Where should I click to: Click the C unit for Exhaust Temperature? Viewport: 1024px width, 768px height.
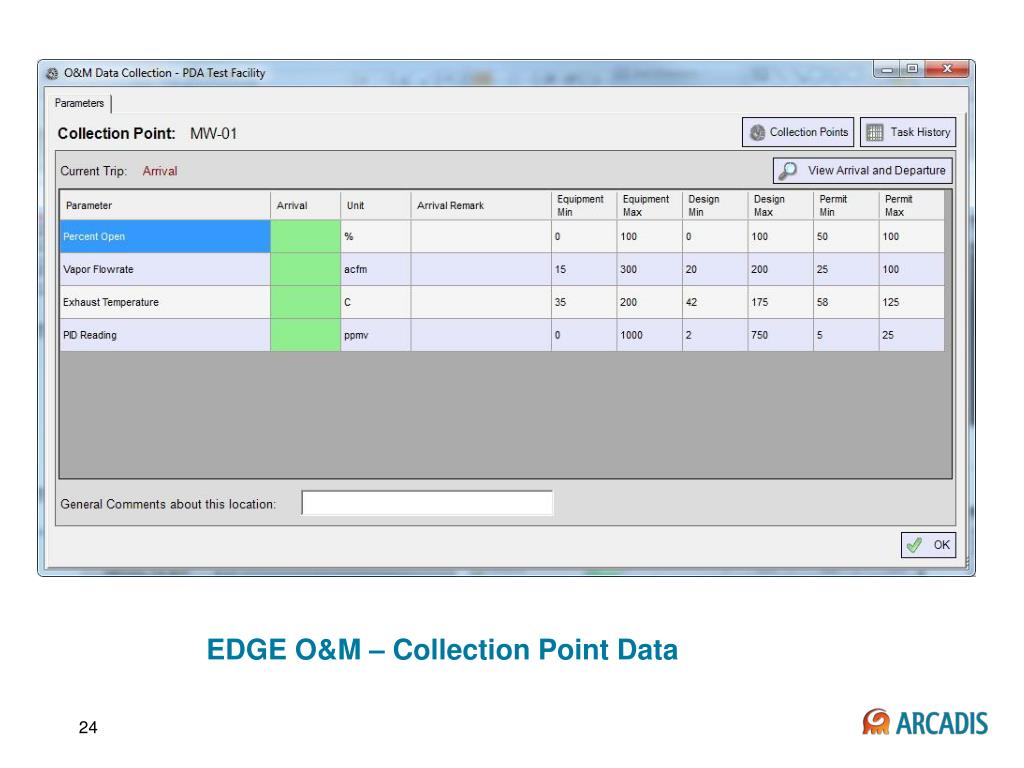tap(376, 302)
